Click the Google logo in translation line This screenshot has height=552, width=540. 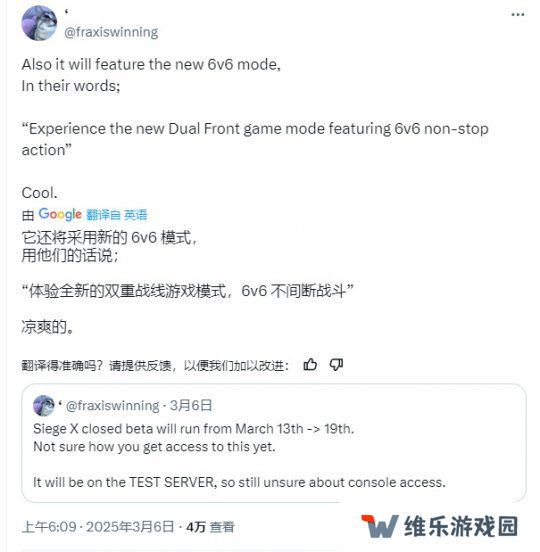(x=60, y=214)
